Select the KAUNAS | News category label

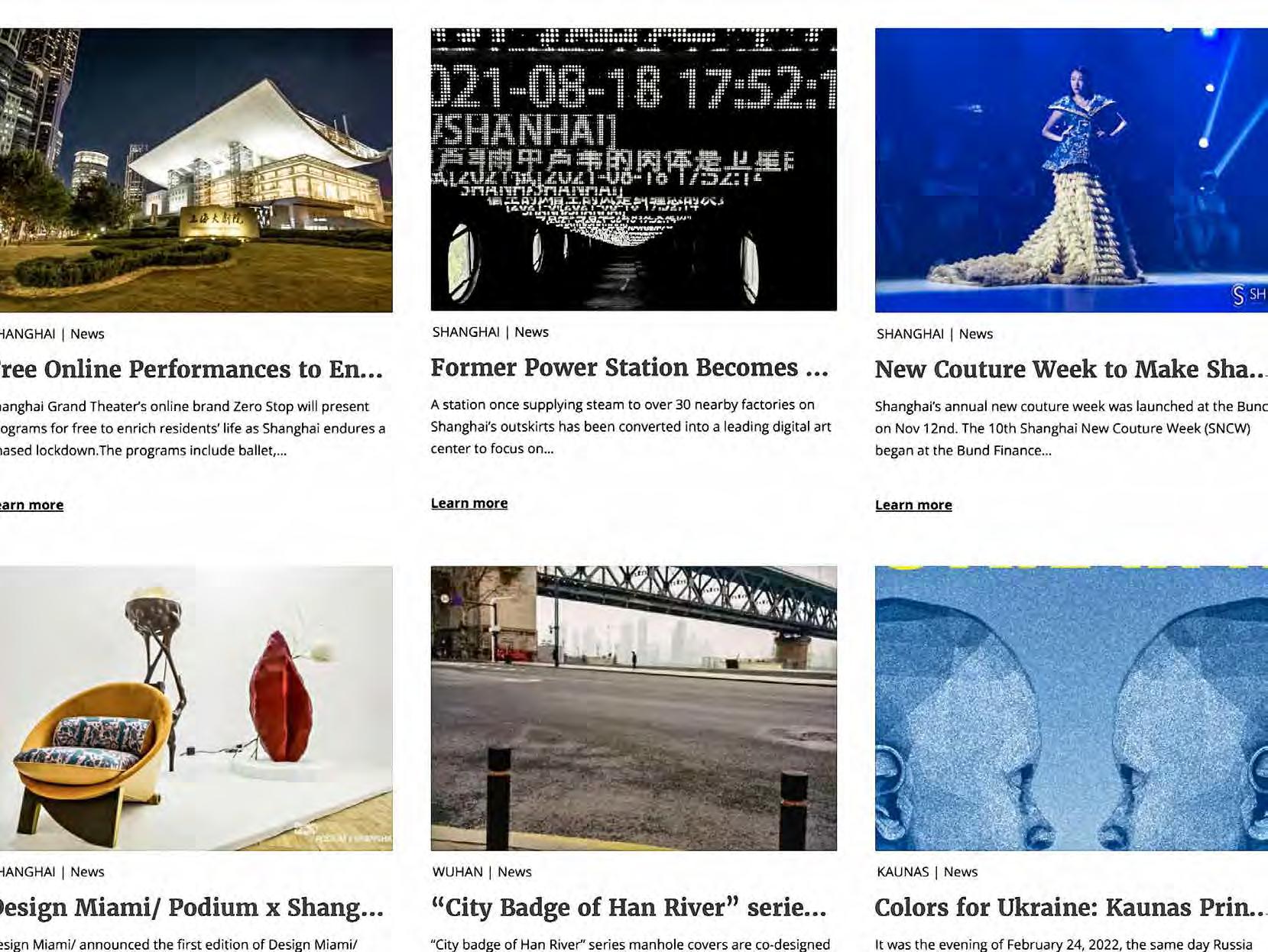tap(927, 872)
